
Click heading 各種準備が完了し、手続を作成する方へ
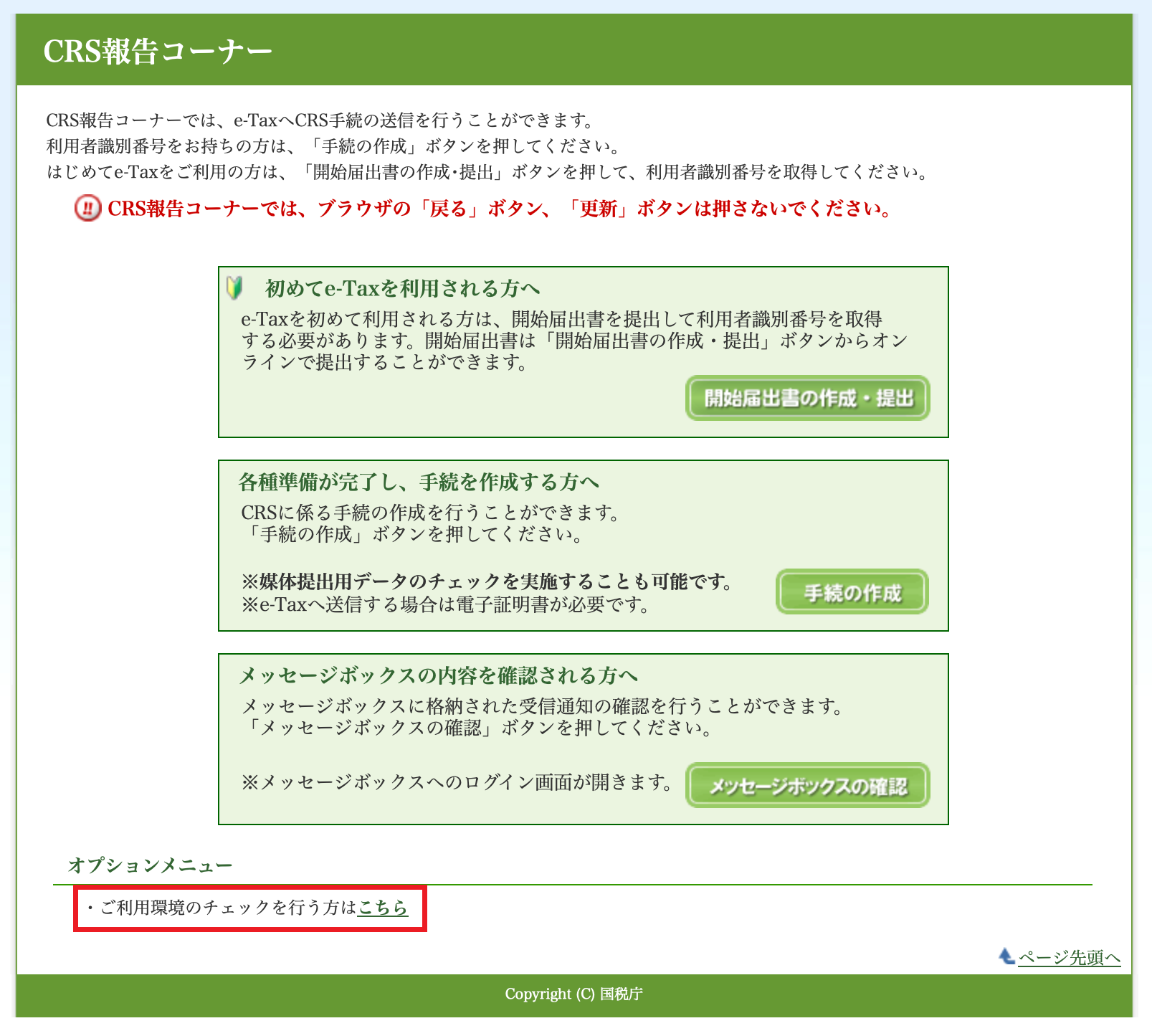pos(419,482)
